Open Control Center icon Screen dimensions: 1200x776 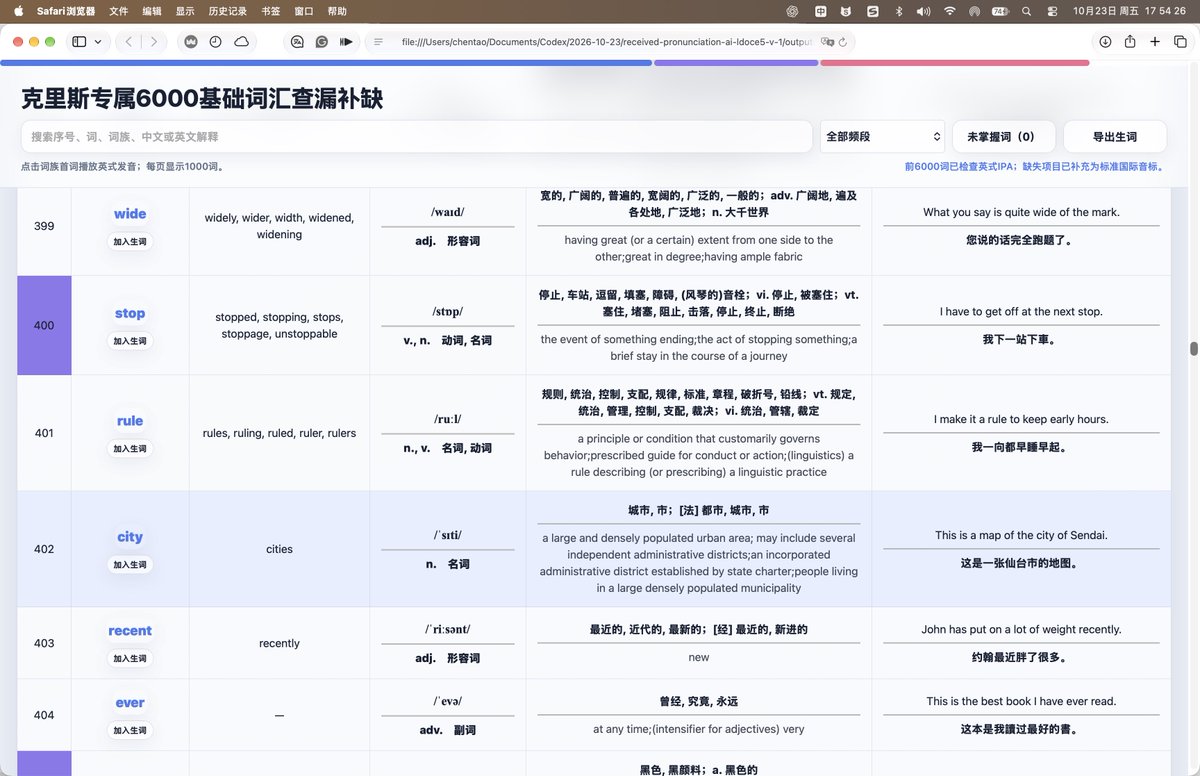tap(1052, 11)
